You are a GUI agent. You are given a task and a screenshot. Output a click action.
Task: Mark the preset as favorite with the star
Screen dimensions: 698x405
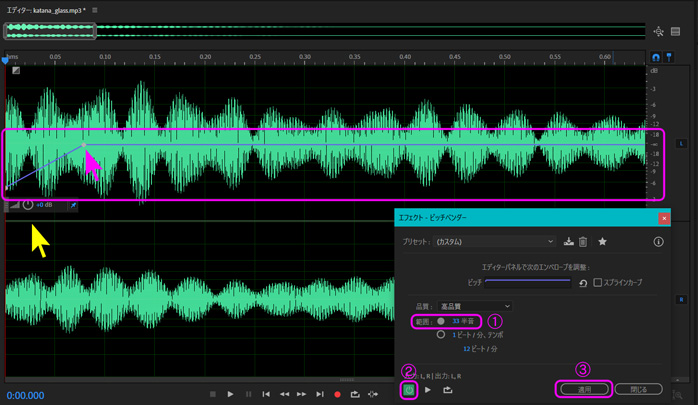(602, 241)
